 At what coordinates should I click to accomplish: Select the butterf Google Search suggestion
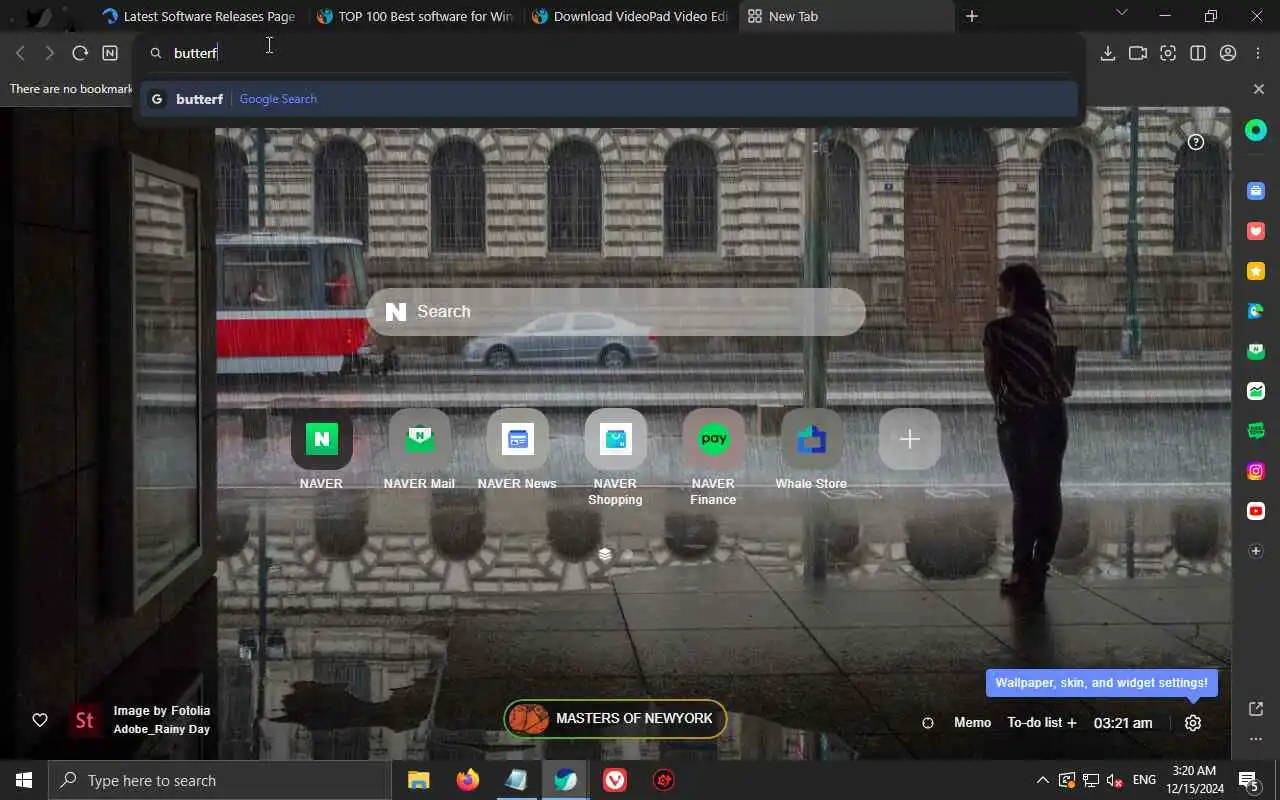(x=608, y=99)
